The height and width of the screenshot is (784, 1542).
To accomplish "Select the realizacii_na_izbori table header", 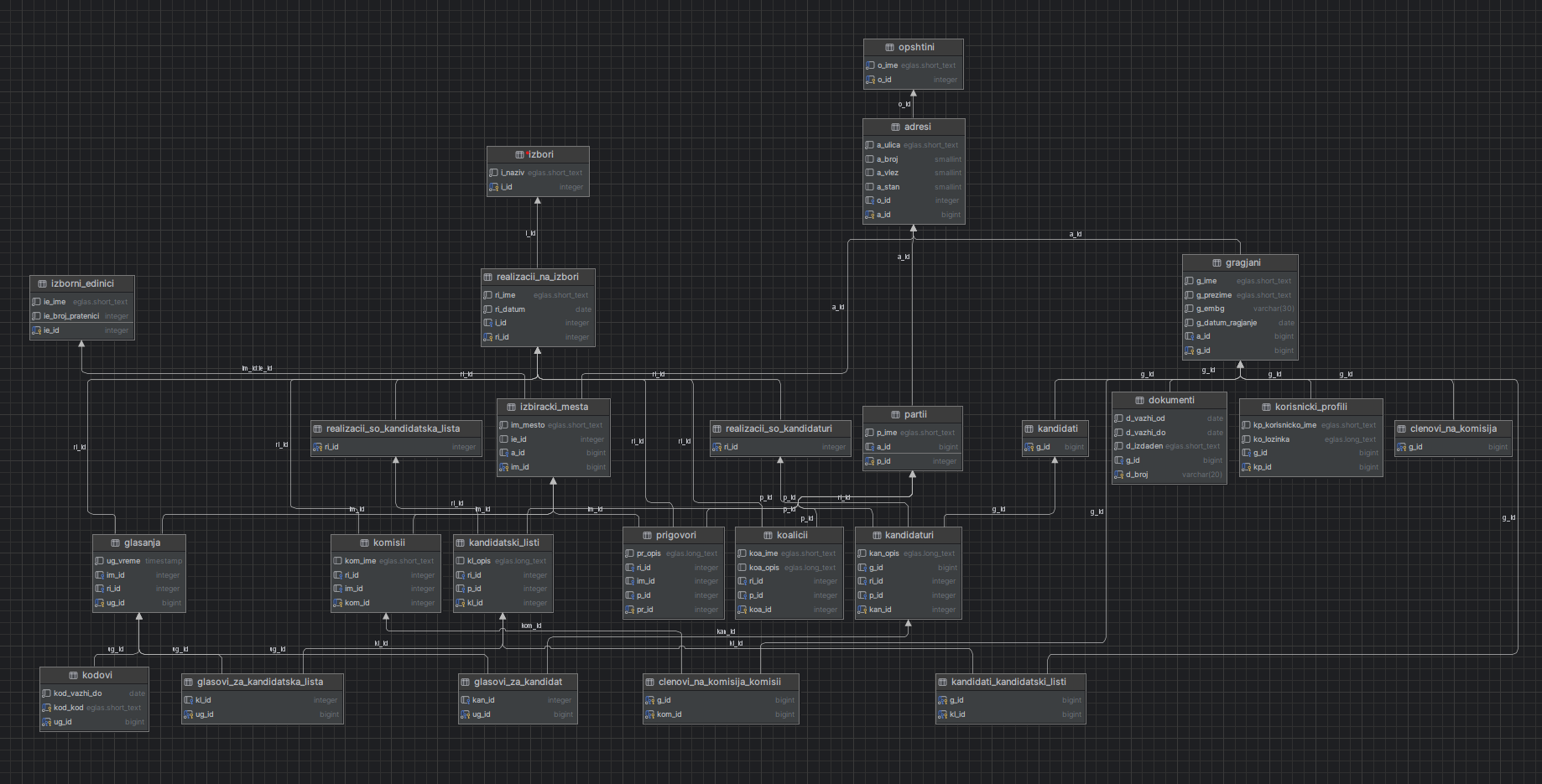I will coord(538,278).
